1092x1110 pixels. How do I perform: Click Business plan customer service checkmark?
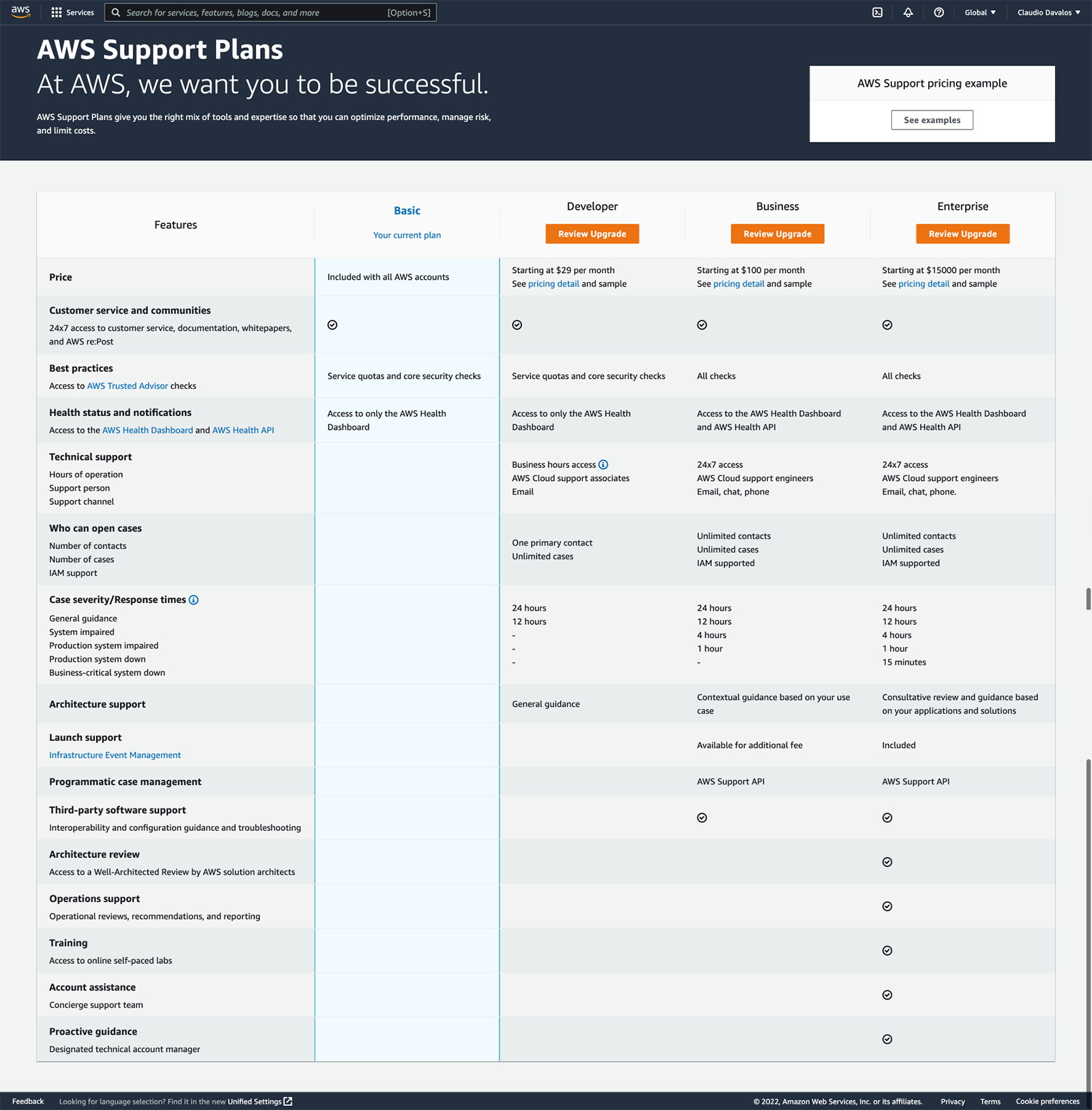702,325
